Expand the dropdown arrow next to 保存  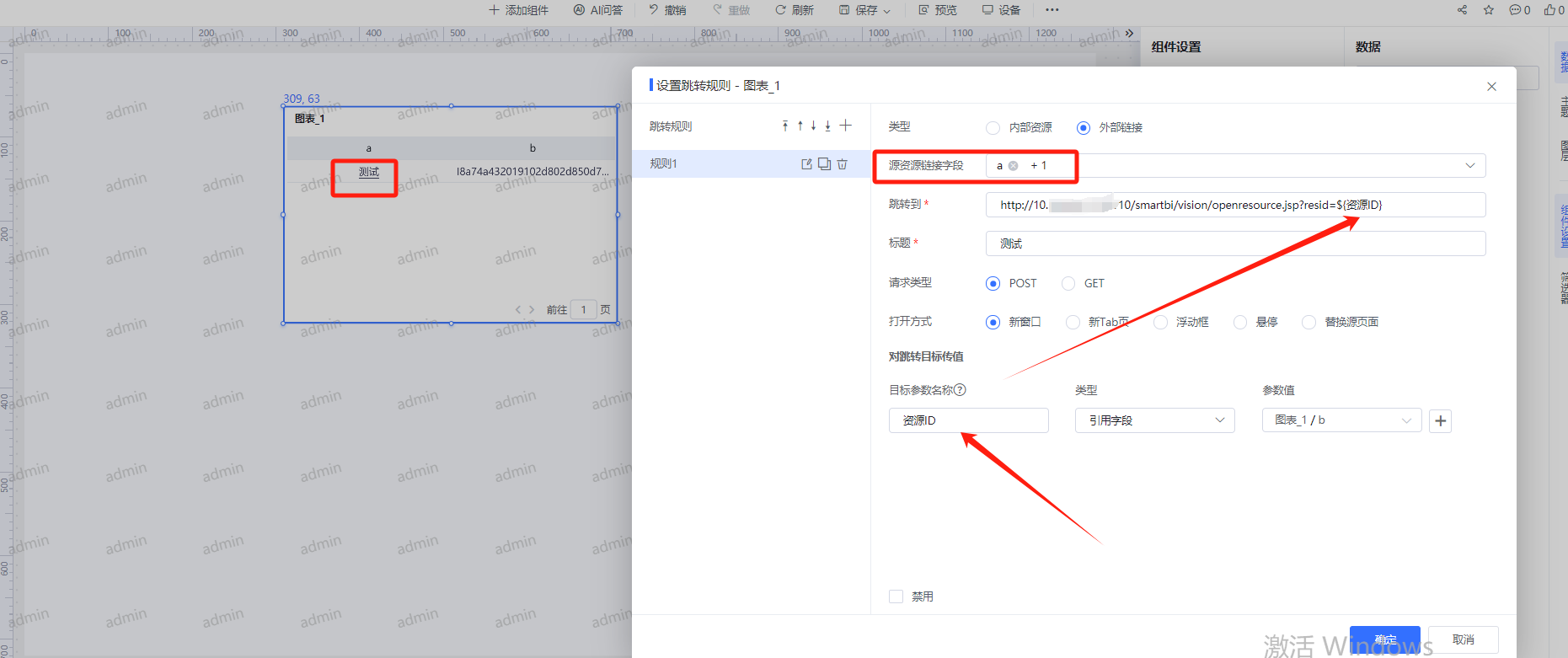[x=886, y=11]
